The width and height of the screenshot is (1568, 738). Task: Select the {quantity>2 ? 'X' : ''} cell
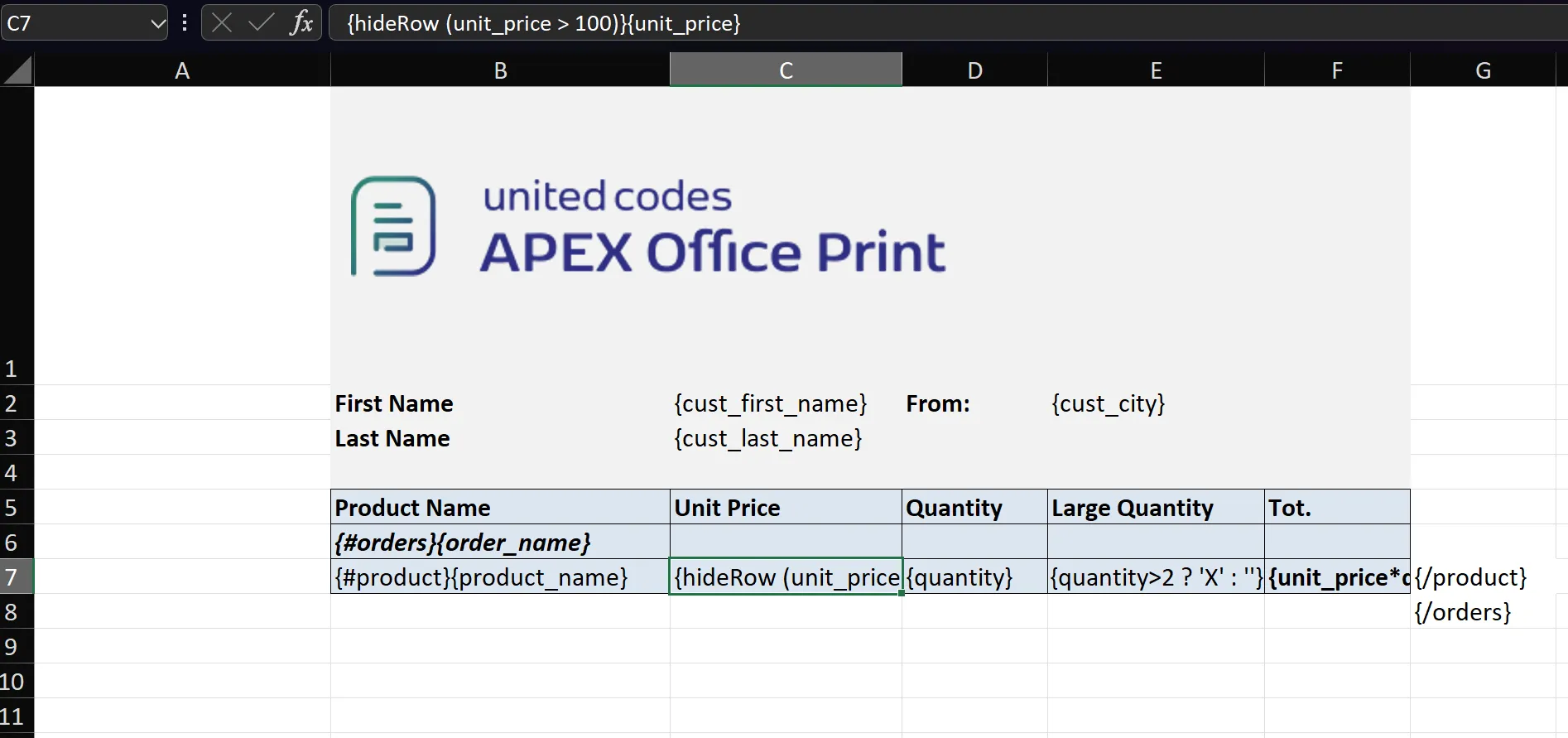pos(1156,576)
